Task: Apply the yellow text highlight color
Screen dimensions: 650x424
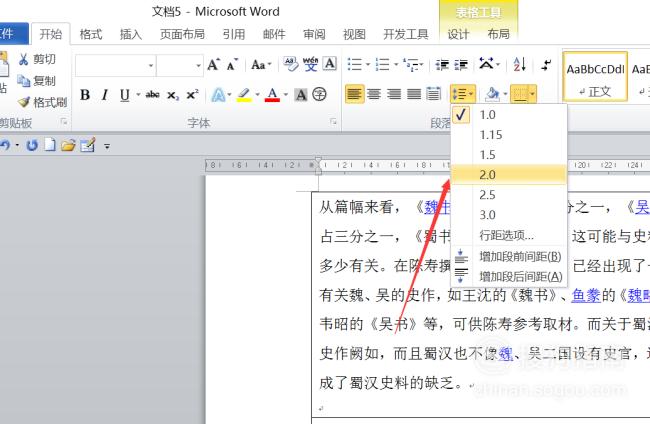Action: tap(244, 95)
